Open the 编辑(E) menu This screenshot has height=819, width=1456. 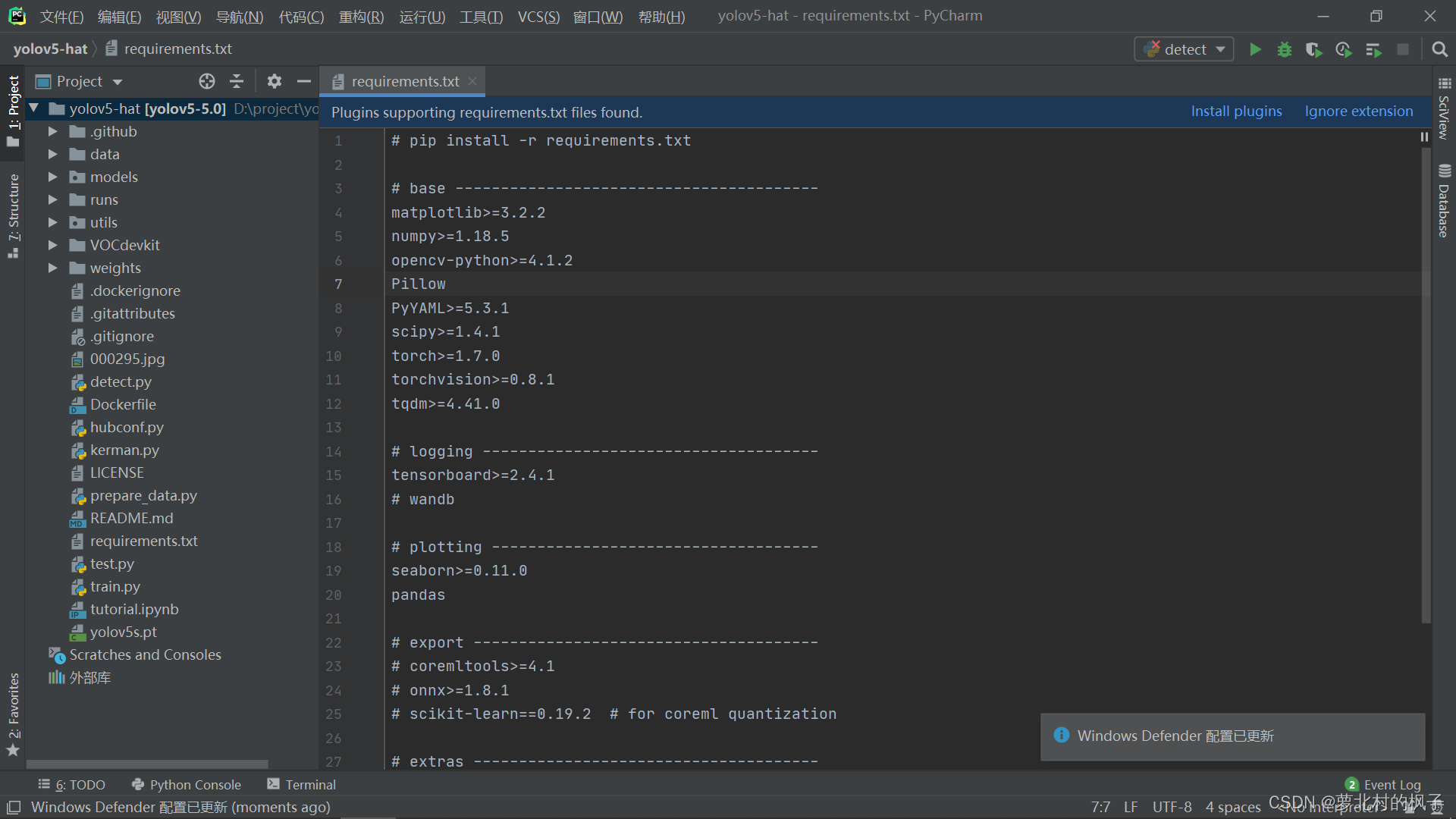[x=119, y=16]
